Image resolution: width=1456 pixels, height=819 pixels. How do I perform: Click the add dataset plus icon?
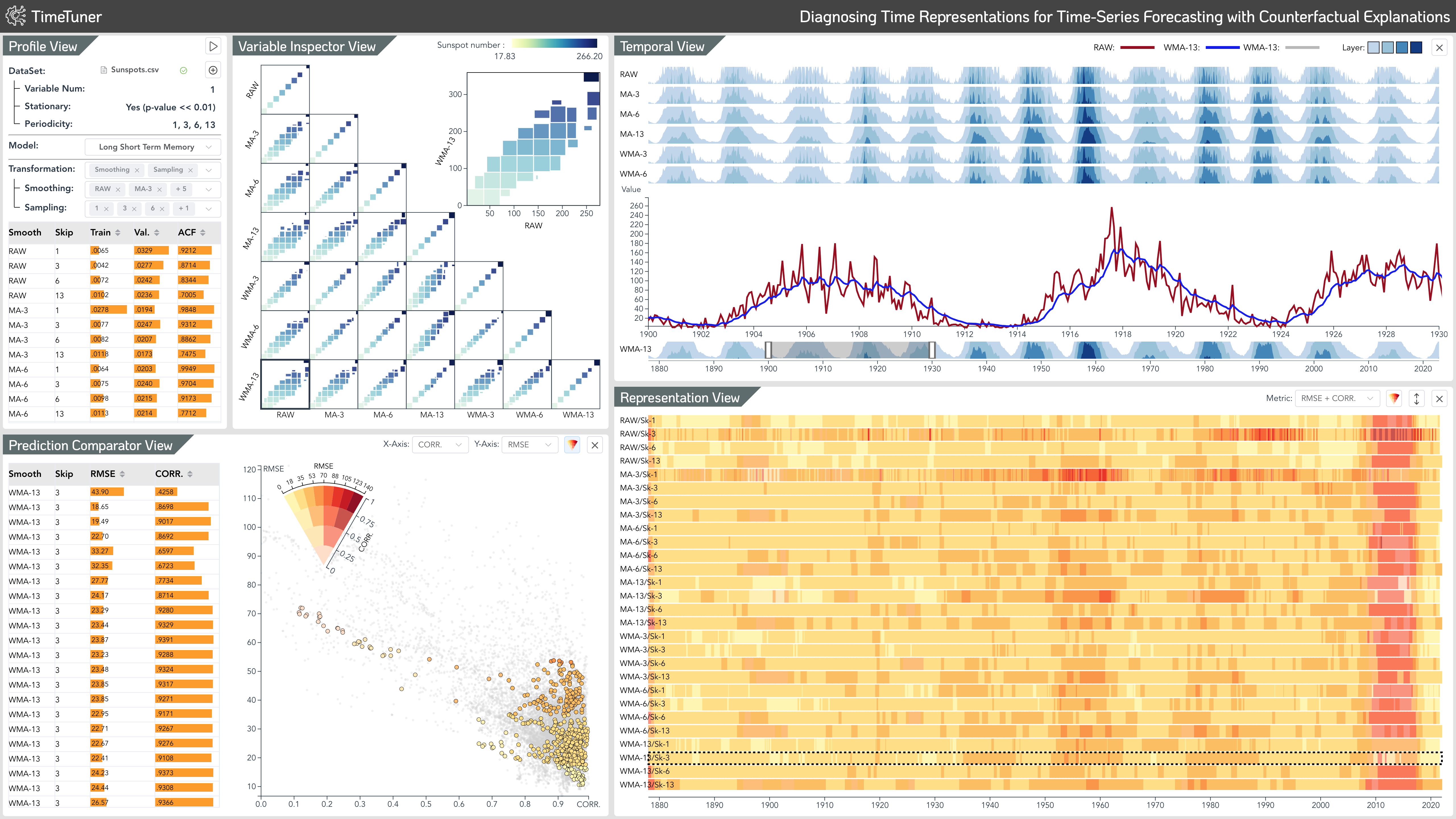[213, 70]
